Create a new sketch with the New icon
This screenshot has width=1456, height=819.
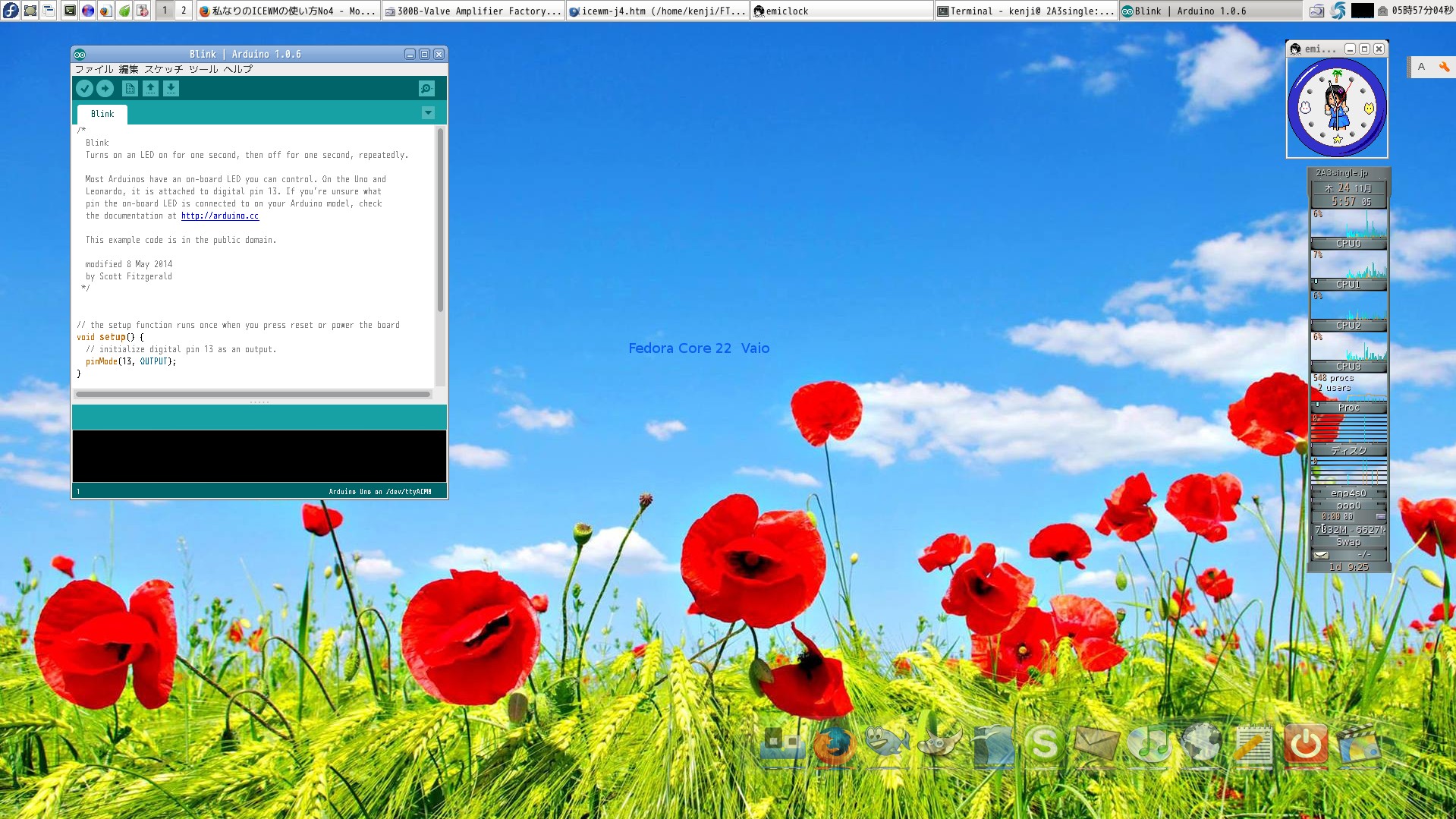pos(130,88)
